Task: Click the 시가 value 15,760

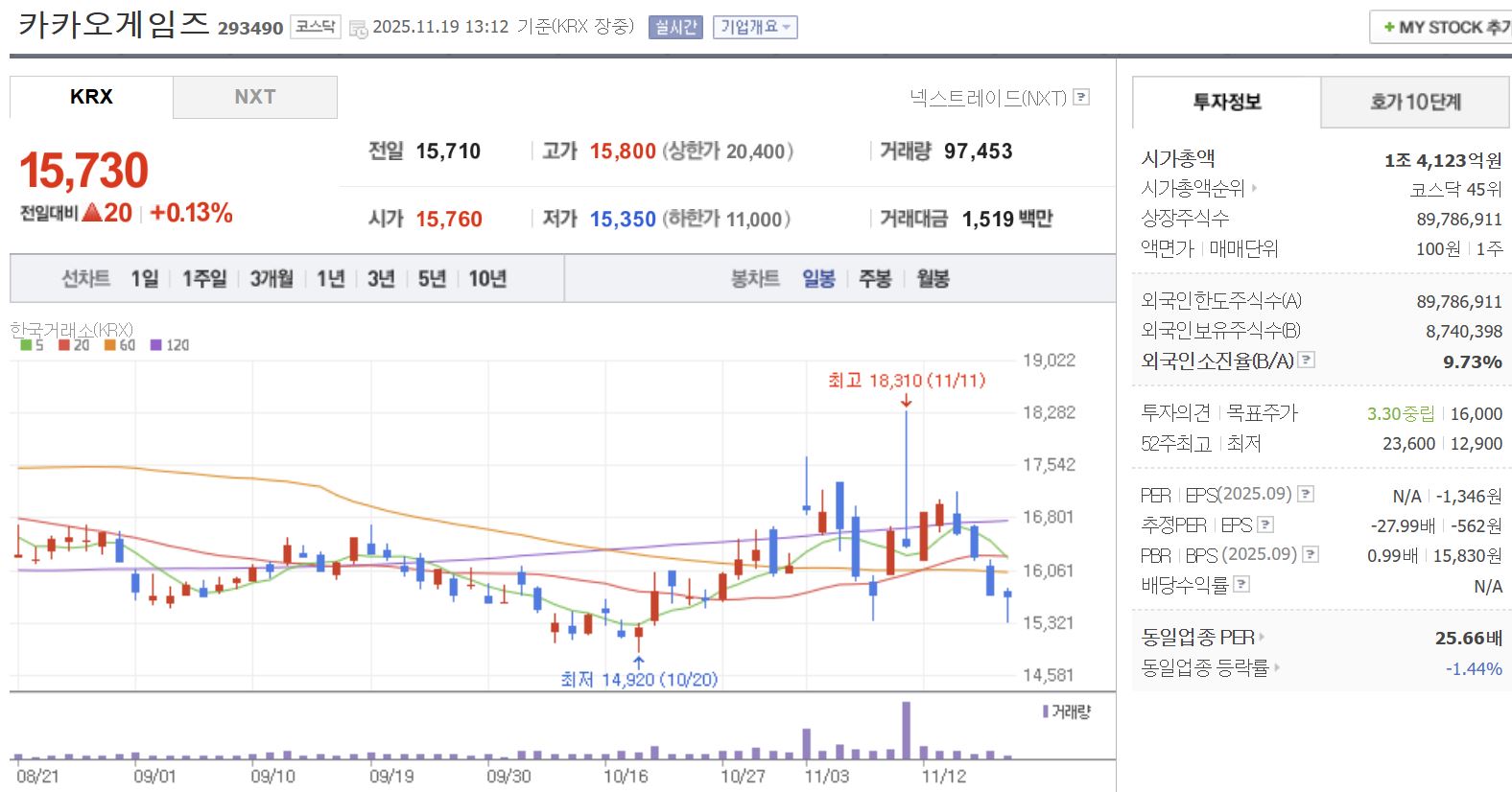Action: tap(449, 220)
